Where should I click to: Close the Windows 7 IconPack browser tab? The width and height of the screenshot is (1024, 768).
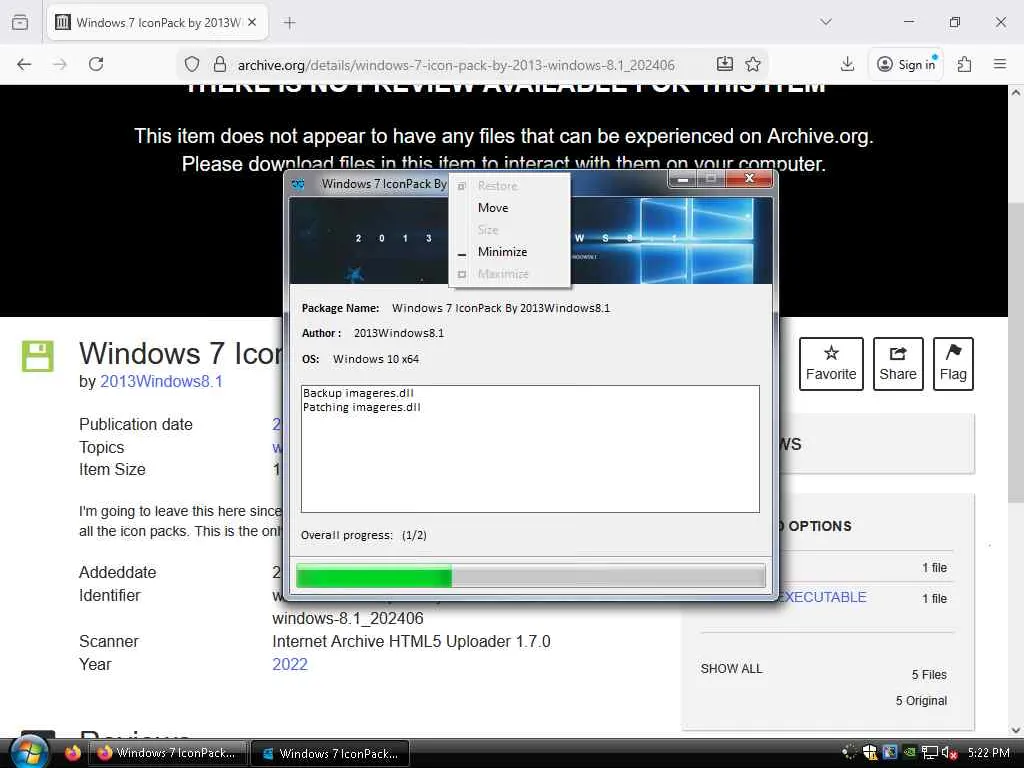pos(252,22)
